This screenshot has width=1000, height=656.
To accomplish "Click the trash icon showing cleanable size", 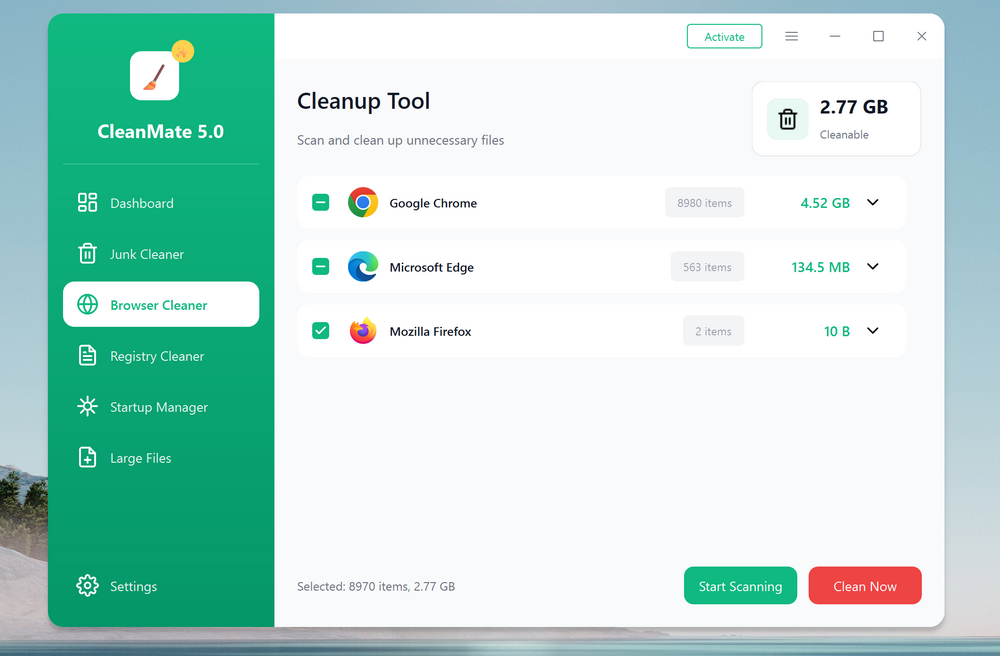I will coord(787,118).
